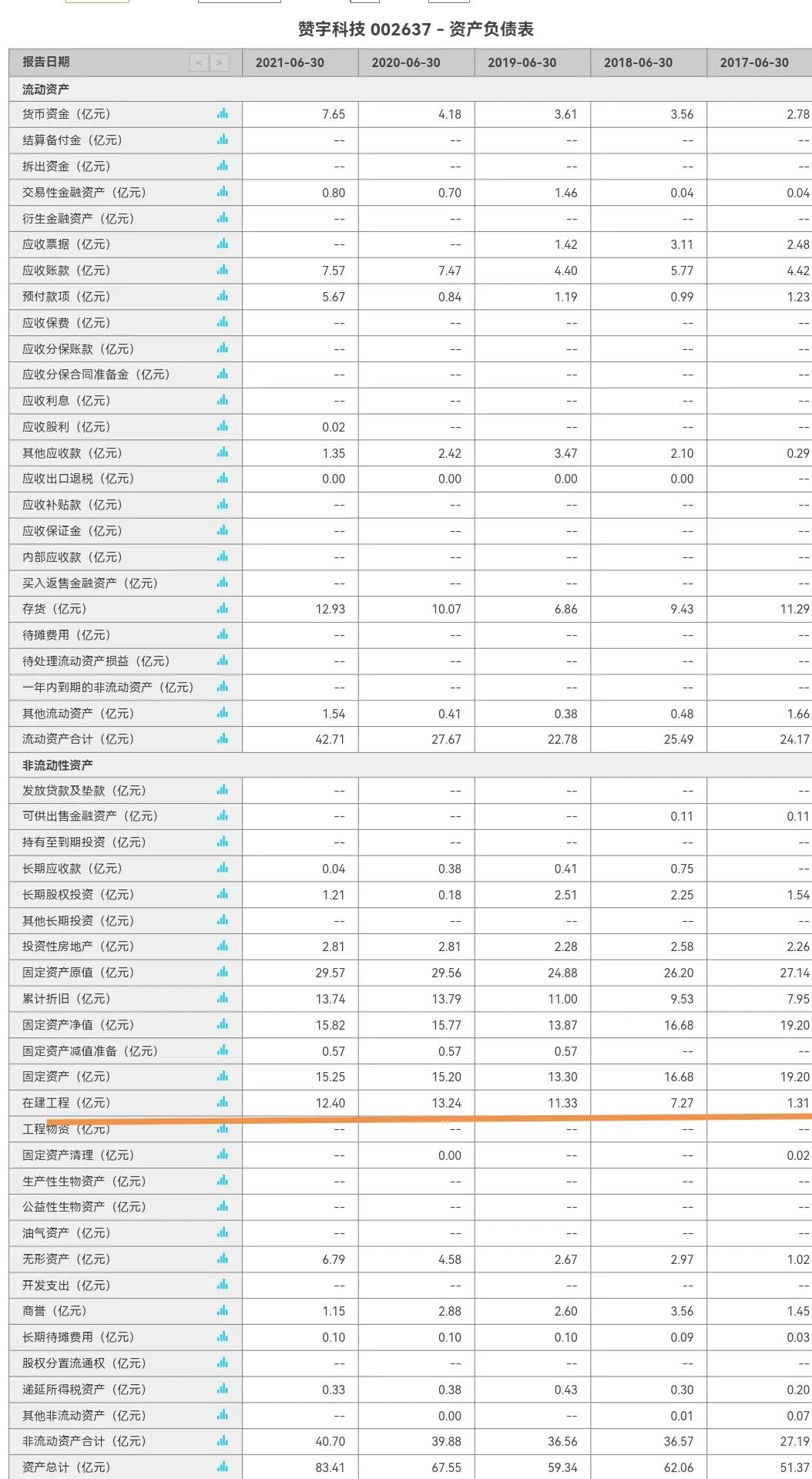Open chart icon for 一年内到期的非流动资产 row
The height and width of the screenshot is (1479, 812).
pyautogui.click(x=223, y=686)
